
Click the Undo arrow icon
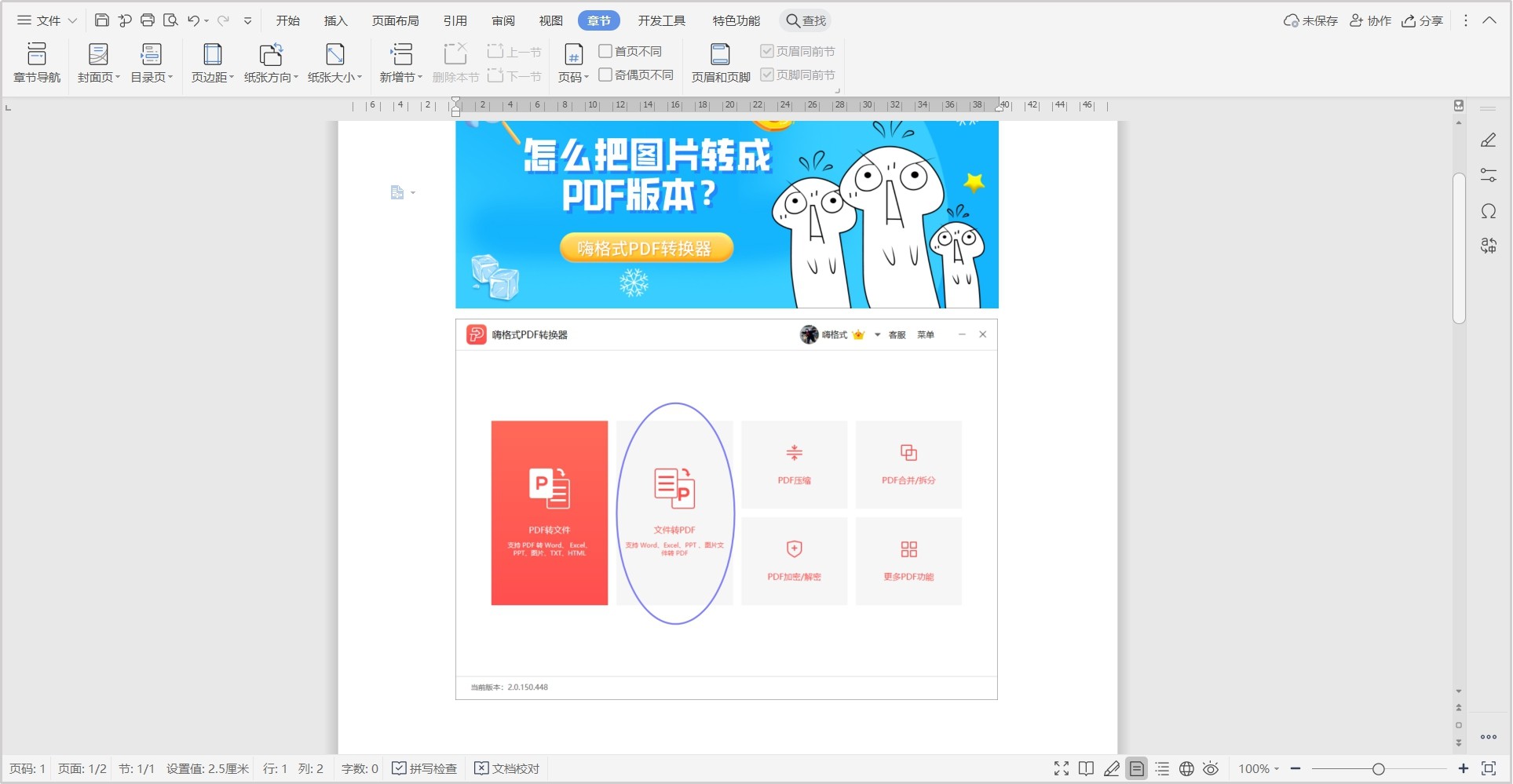coord(193,20)
